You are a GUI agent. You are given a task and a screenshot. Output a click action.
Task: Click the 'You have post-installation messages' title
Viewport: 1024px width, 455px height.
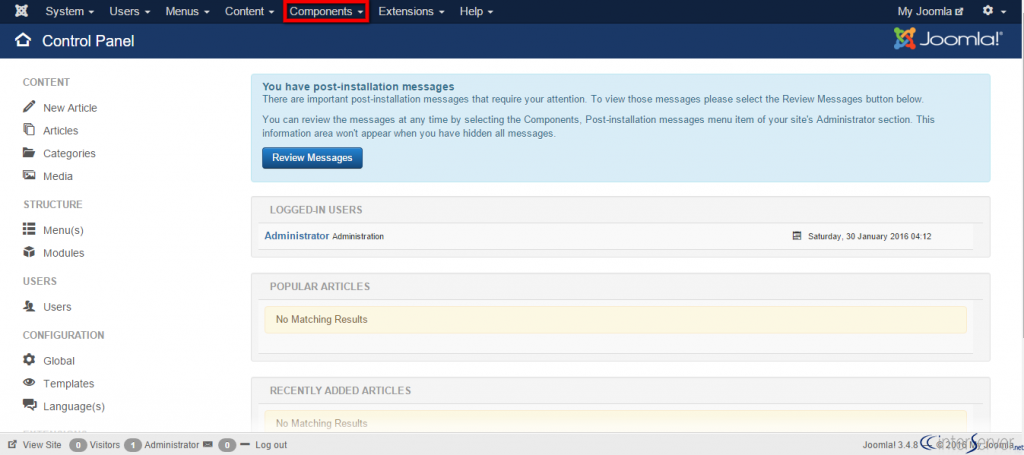click(x=358, y=86)
